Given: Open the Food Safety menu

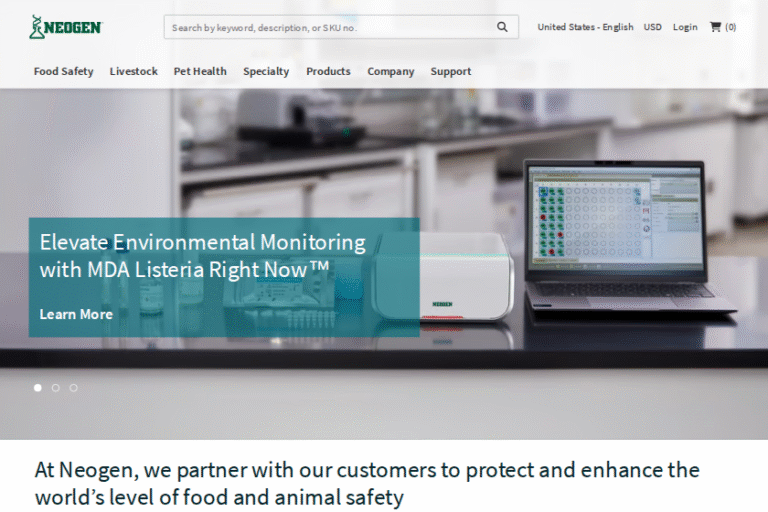Looking at the screenshot, I should point(63,71).
